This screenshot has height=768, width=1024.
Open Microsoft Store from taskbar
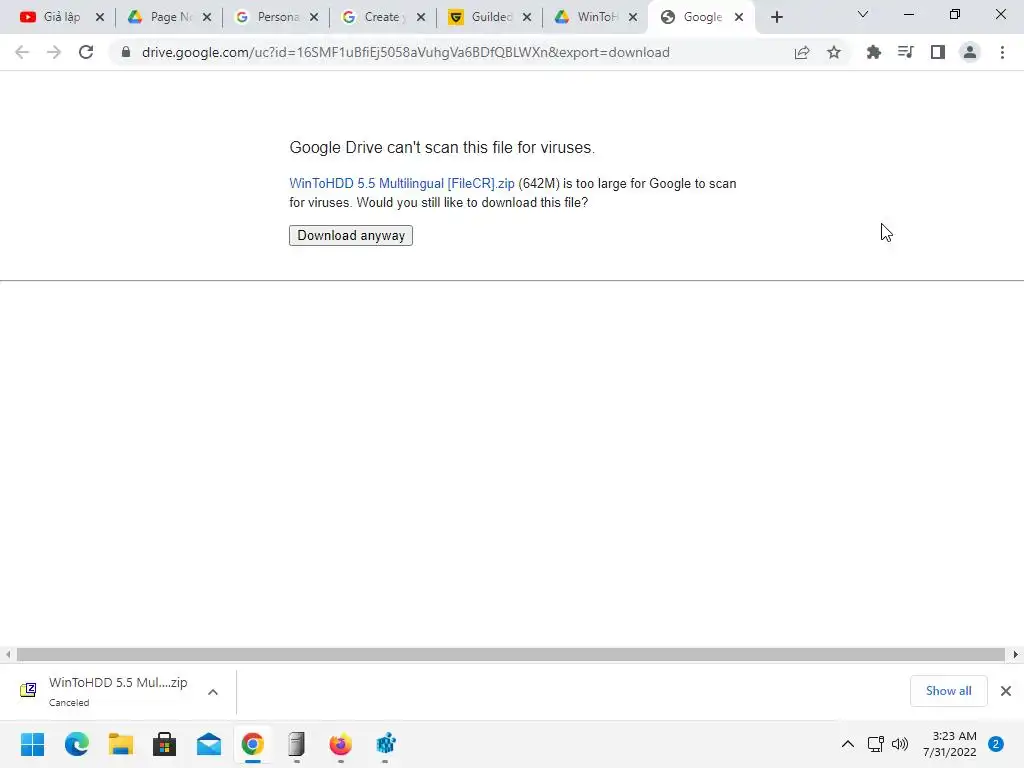click(x=165, y=744)
